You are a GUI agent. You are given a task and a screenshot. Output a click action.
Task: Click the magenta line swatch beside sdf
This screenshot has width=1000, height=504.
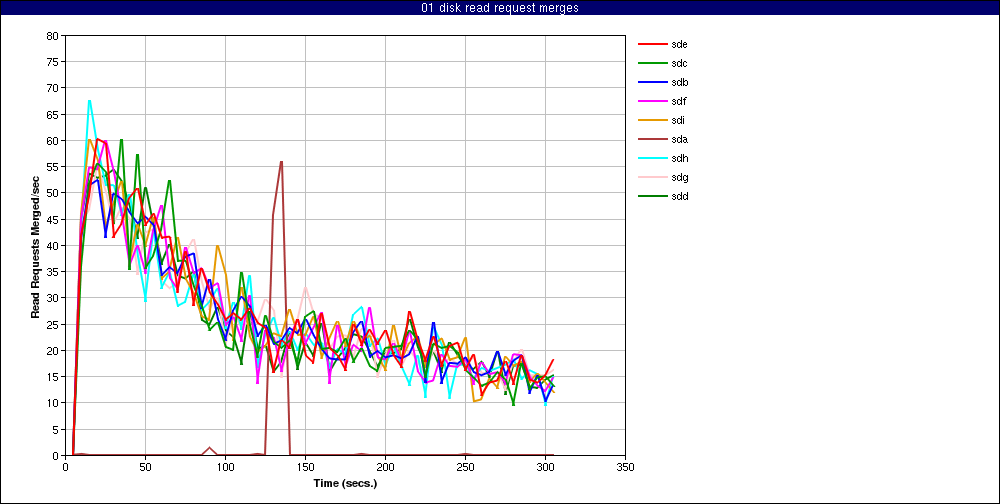pos(651,101)
